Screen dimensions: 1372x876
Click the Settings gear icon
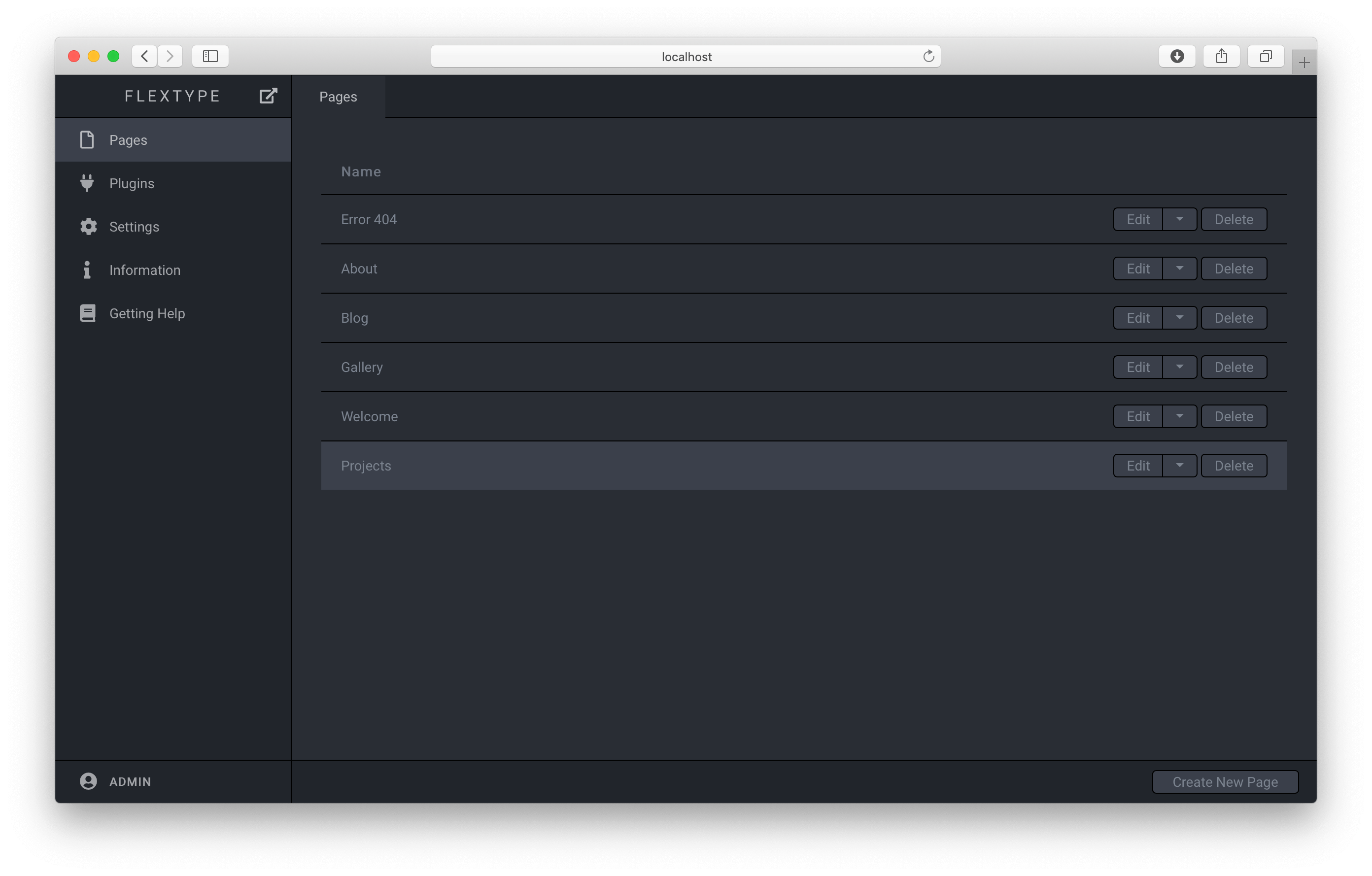88,226
